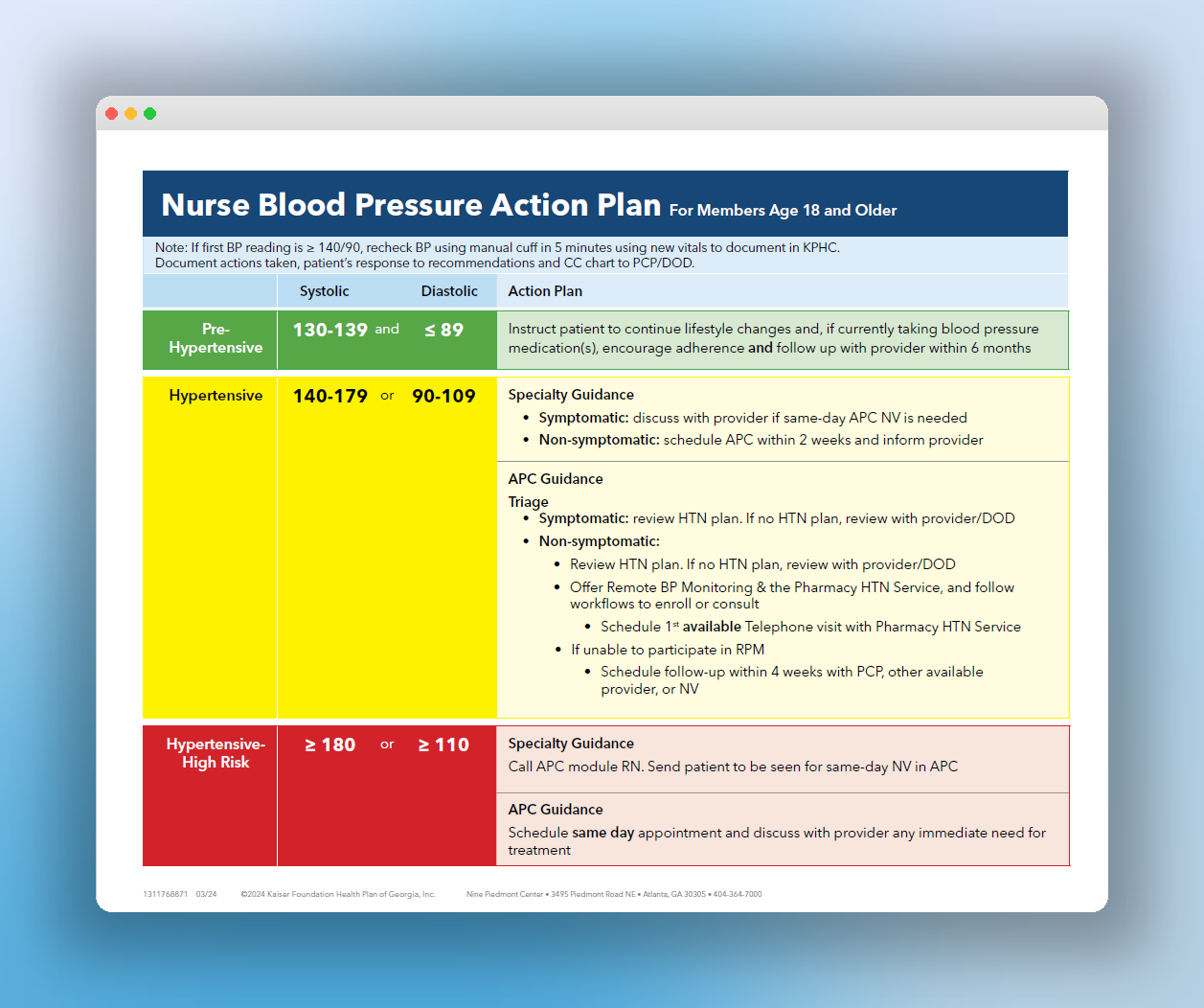The image size is (1204, 1008).
Task: Click the note line about rechecking BP
Action: point(497,247)
